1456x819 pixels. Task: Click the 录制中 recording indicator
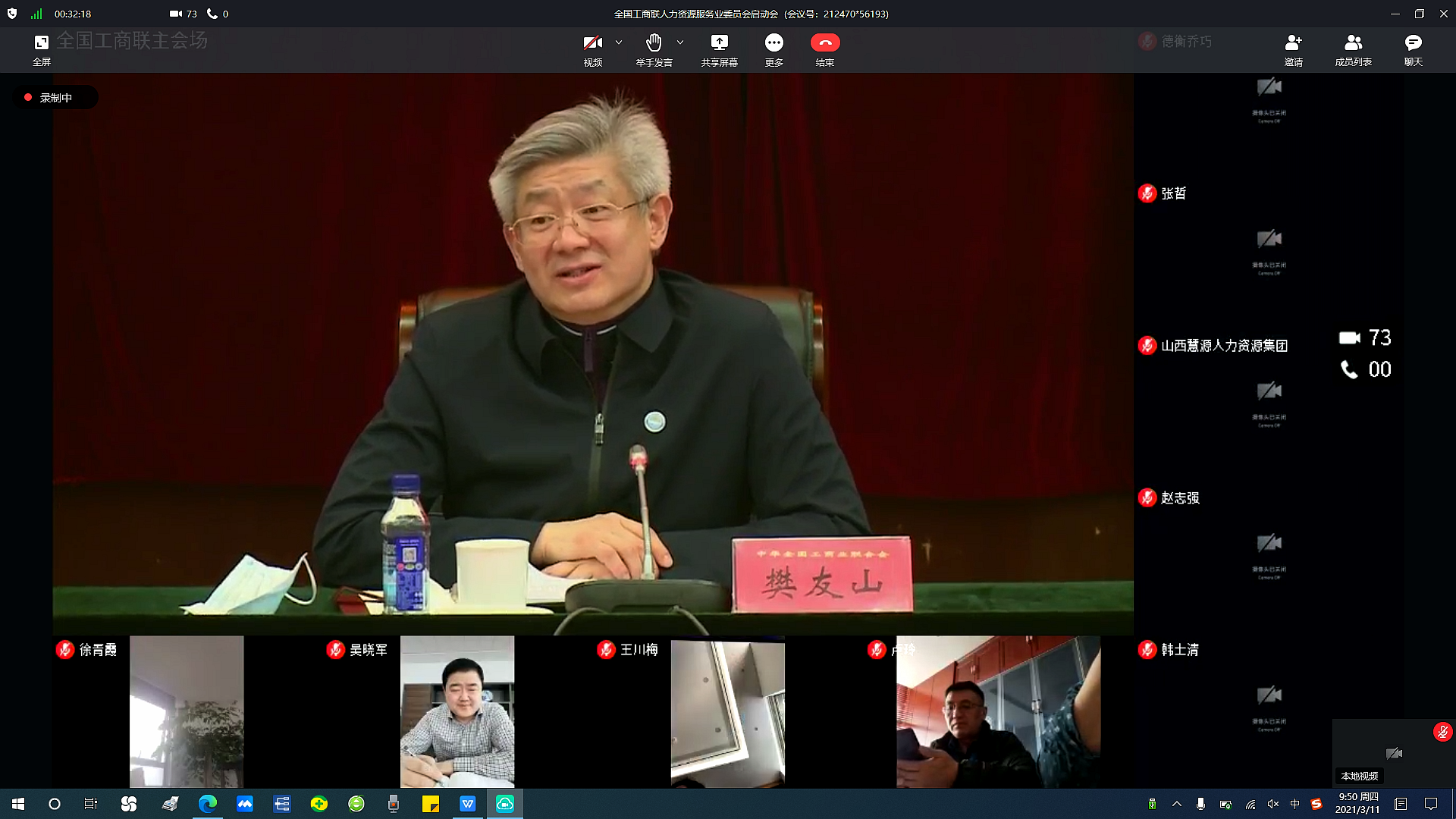point(55,98)
